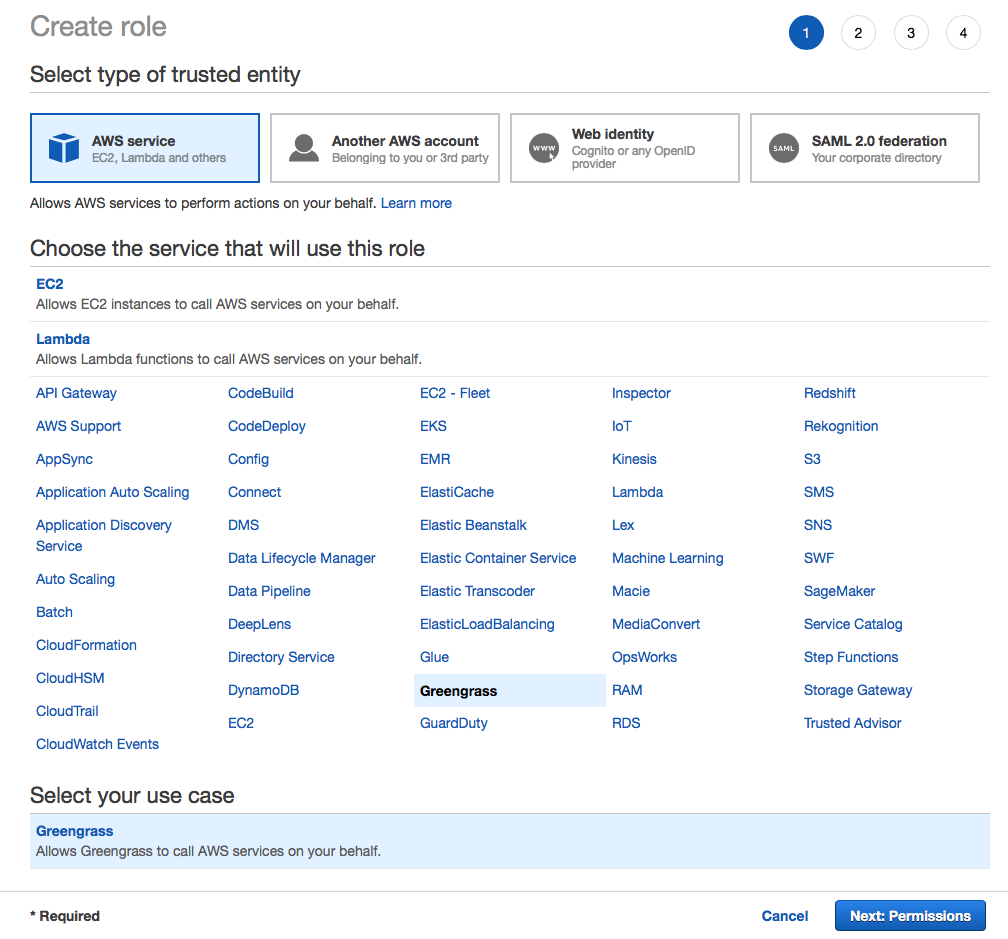Click the AWS service cube icon

click(x=64, y=148)
